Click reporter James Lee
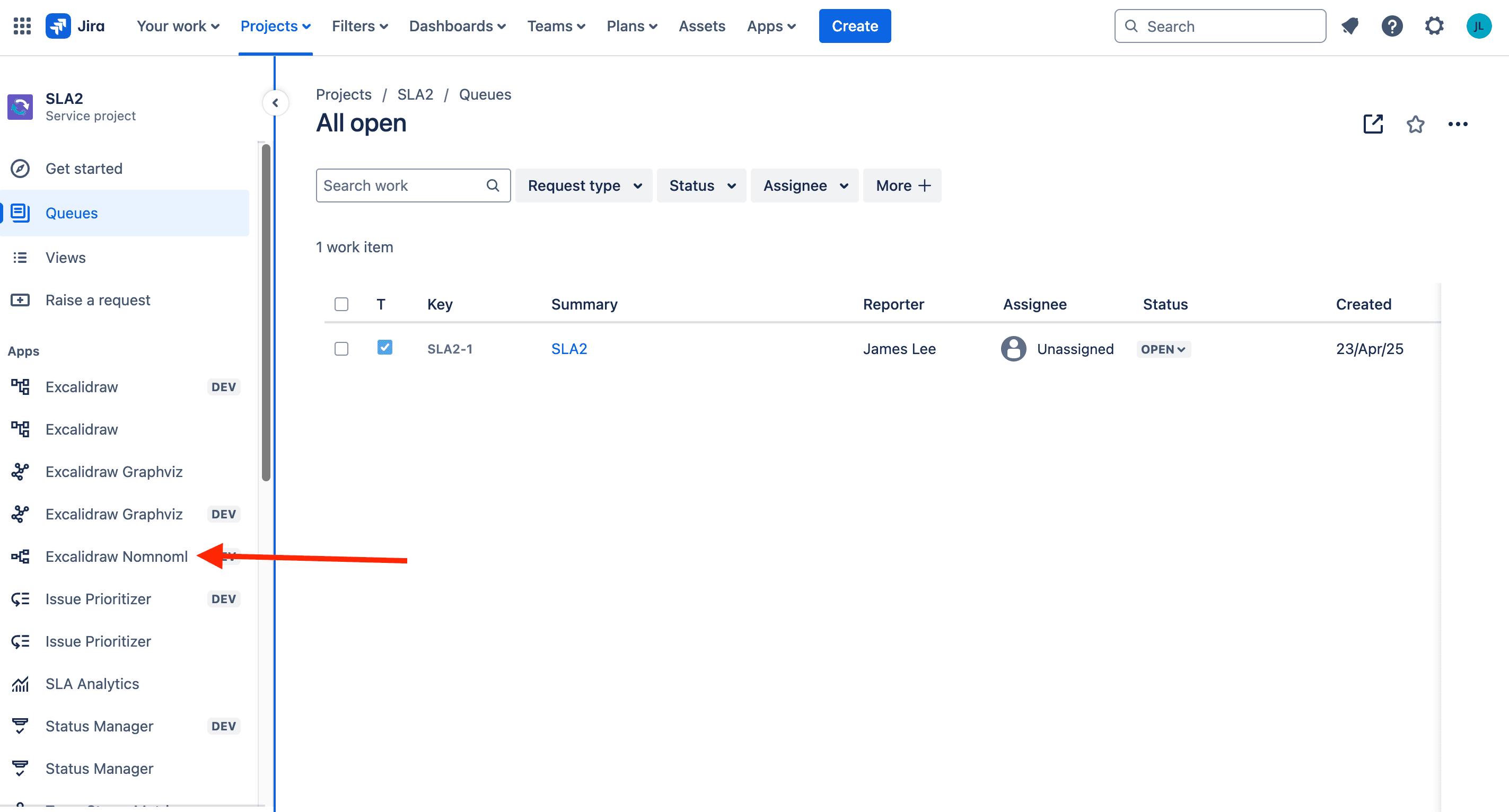 click(899, 349)
